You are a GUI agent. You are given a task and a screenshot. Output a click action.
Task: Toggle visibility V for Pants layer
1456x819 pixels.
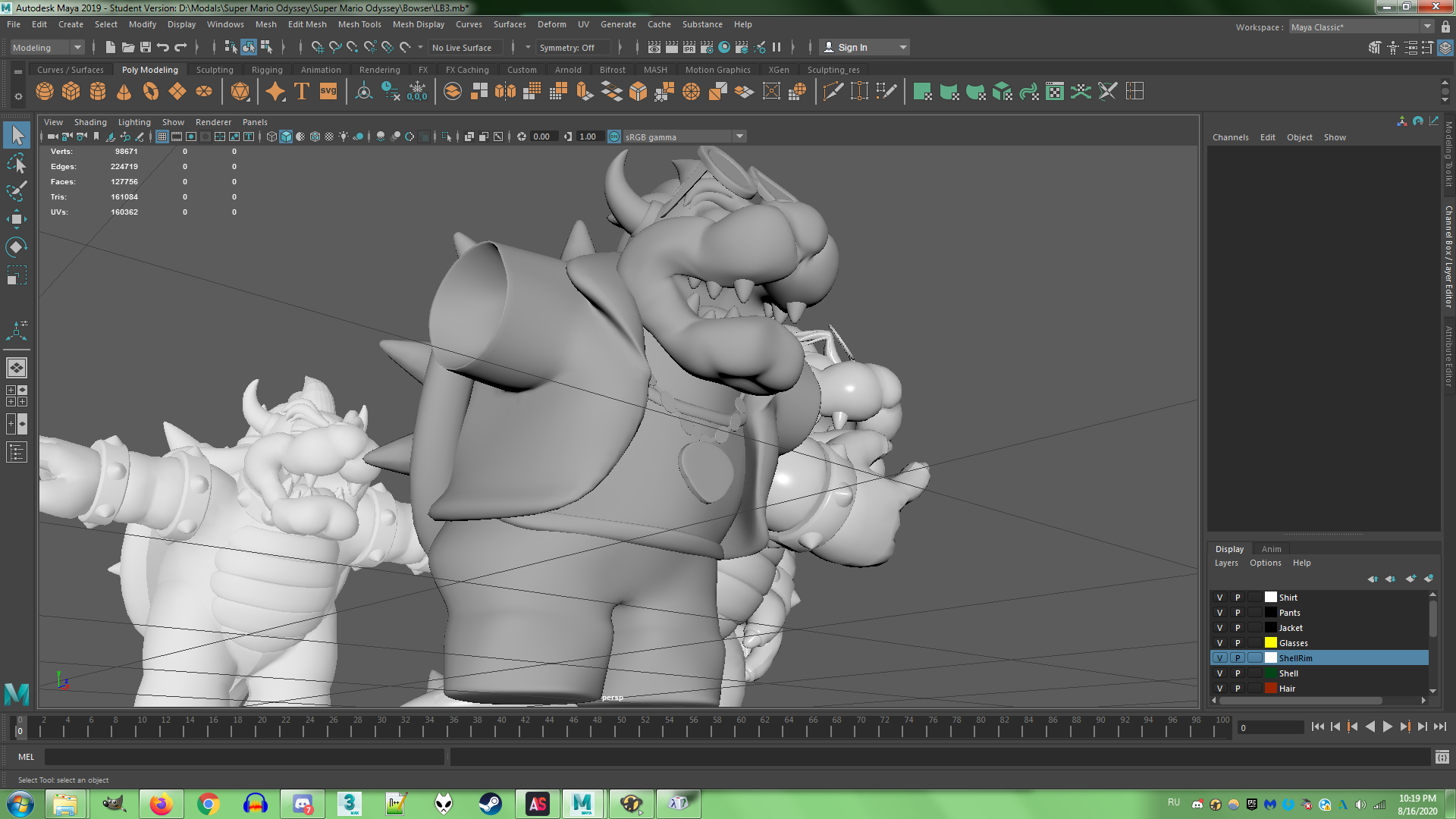[1219, 613]
